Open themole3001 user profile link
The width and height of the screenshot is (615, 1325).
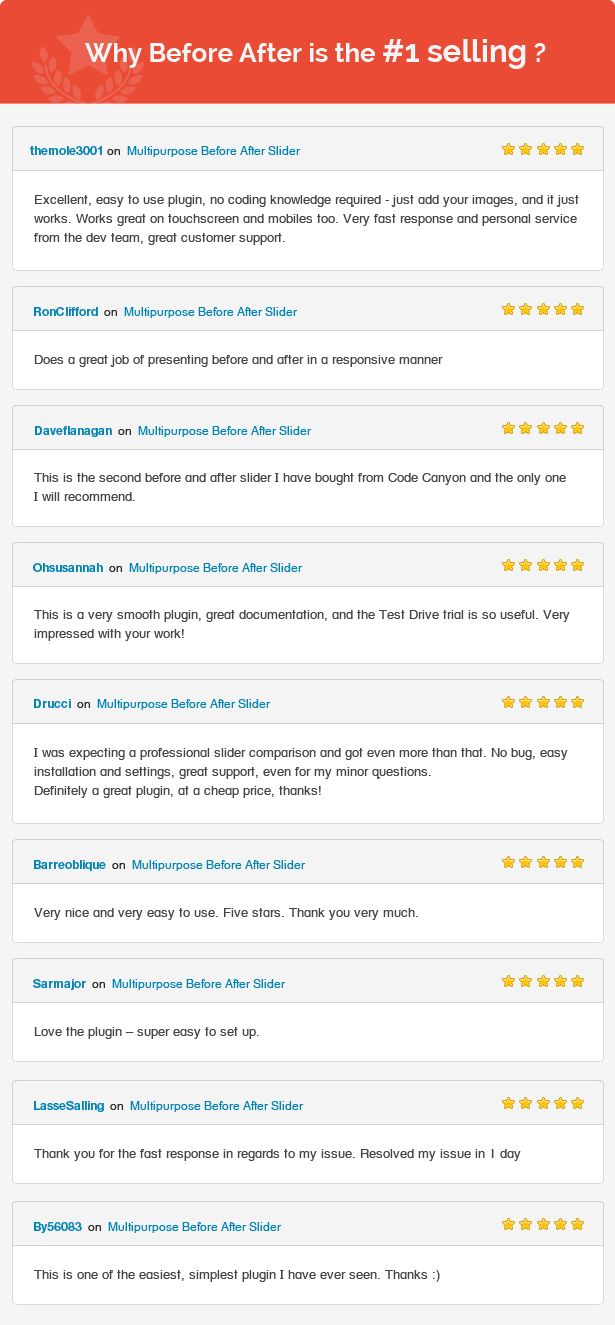pos(66,151)
